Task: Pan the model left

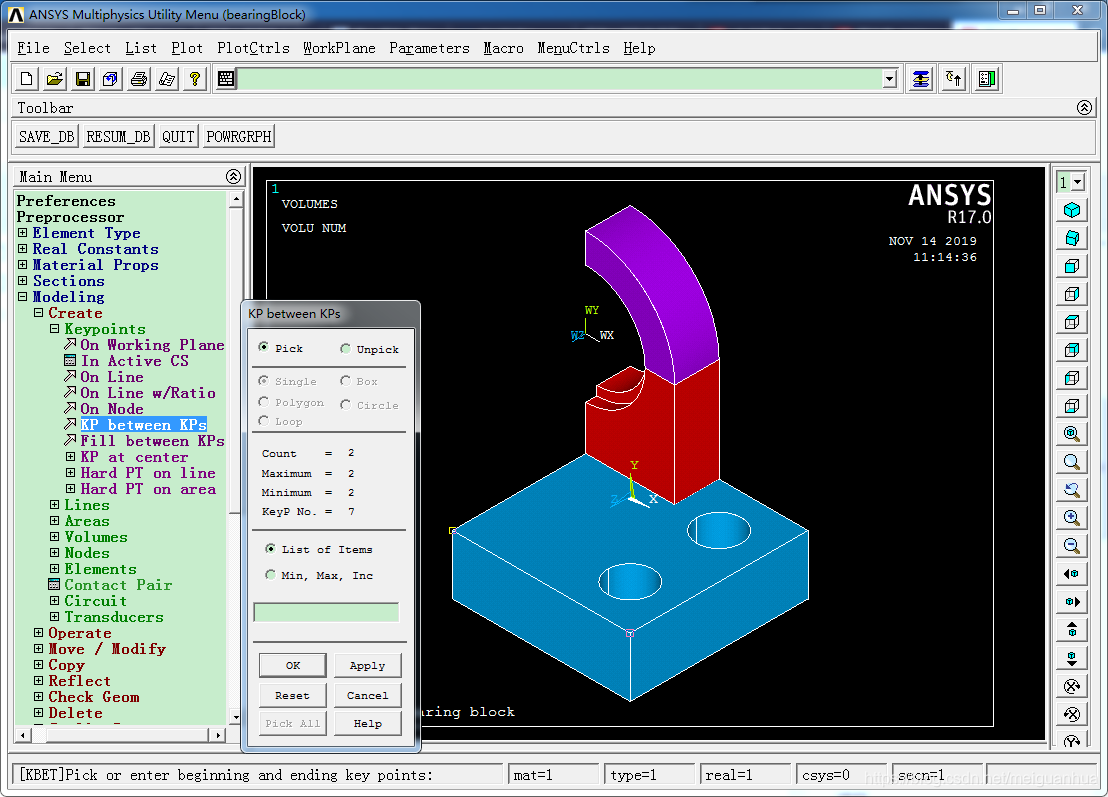Action: coord(1072,574)
